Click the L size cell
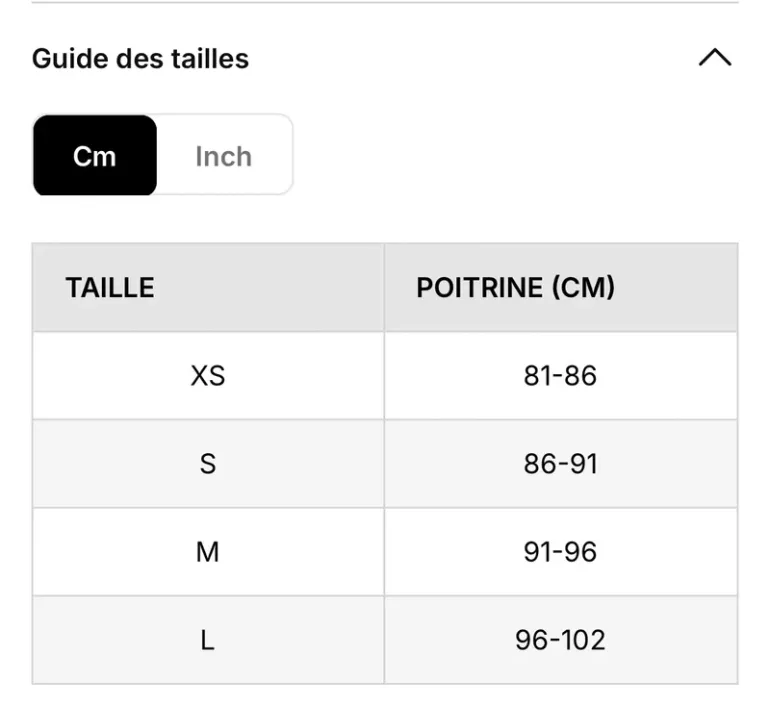Viewport: 770px width, 706px height. pos(208,640)
